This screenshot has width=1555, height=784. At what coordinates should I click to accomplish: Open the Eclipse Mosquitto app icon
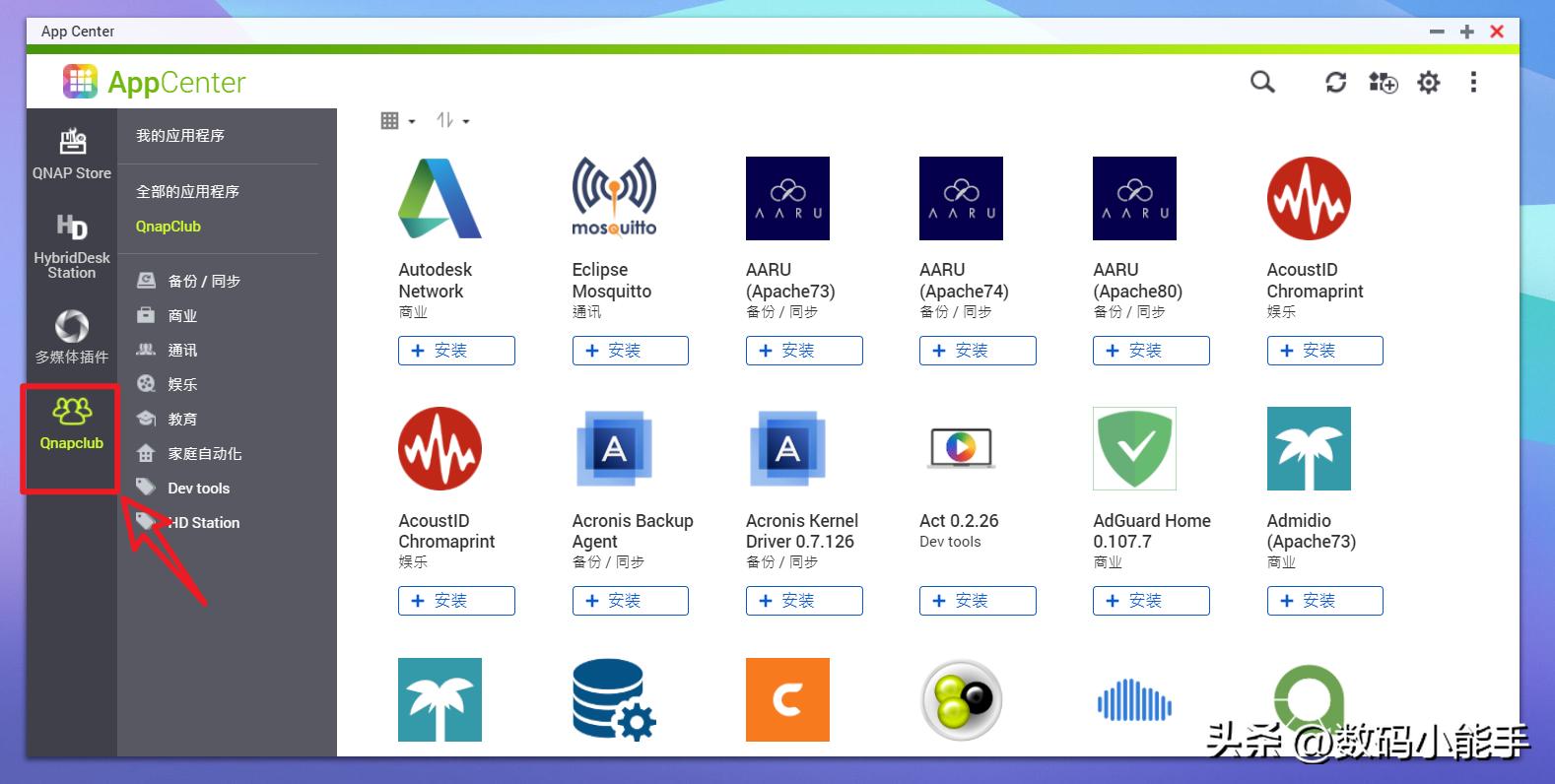point(614,198)
